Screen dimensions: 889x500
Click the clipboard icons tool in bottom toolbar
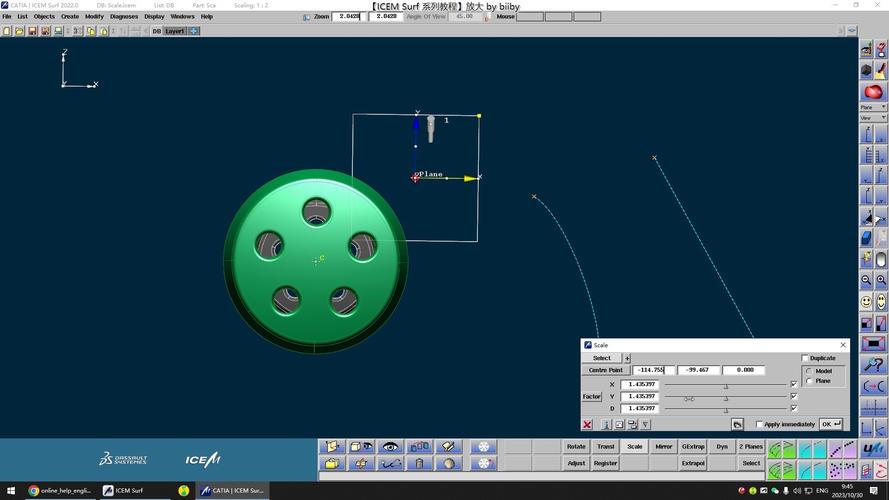click(420, 447)
